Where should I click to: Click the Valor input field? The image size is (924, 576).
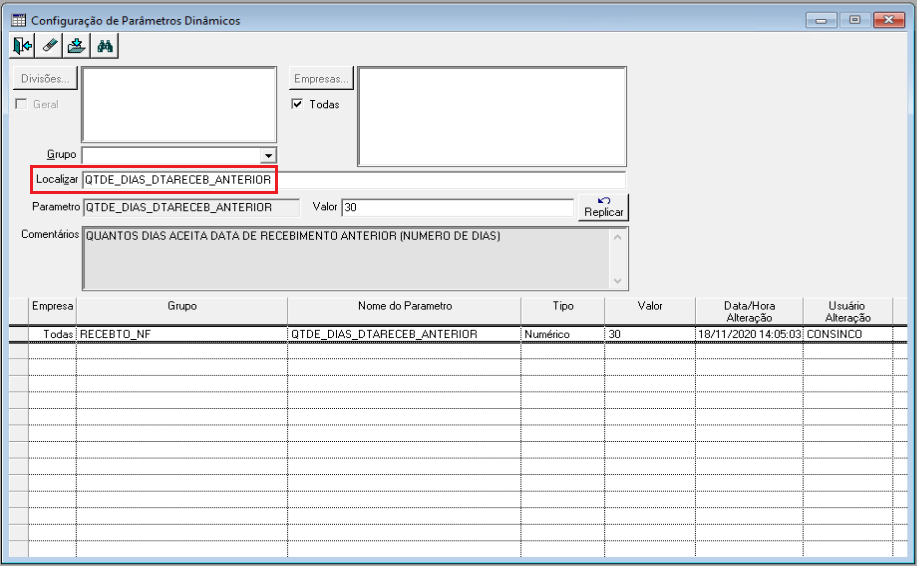coord(458,208)
